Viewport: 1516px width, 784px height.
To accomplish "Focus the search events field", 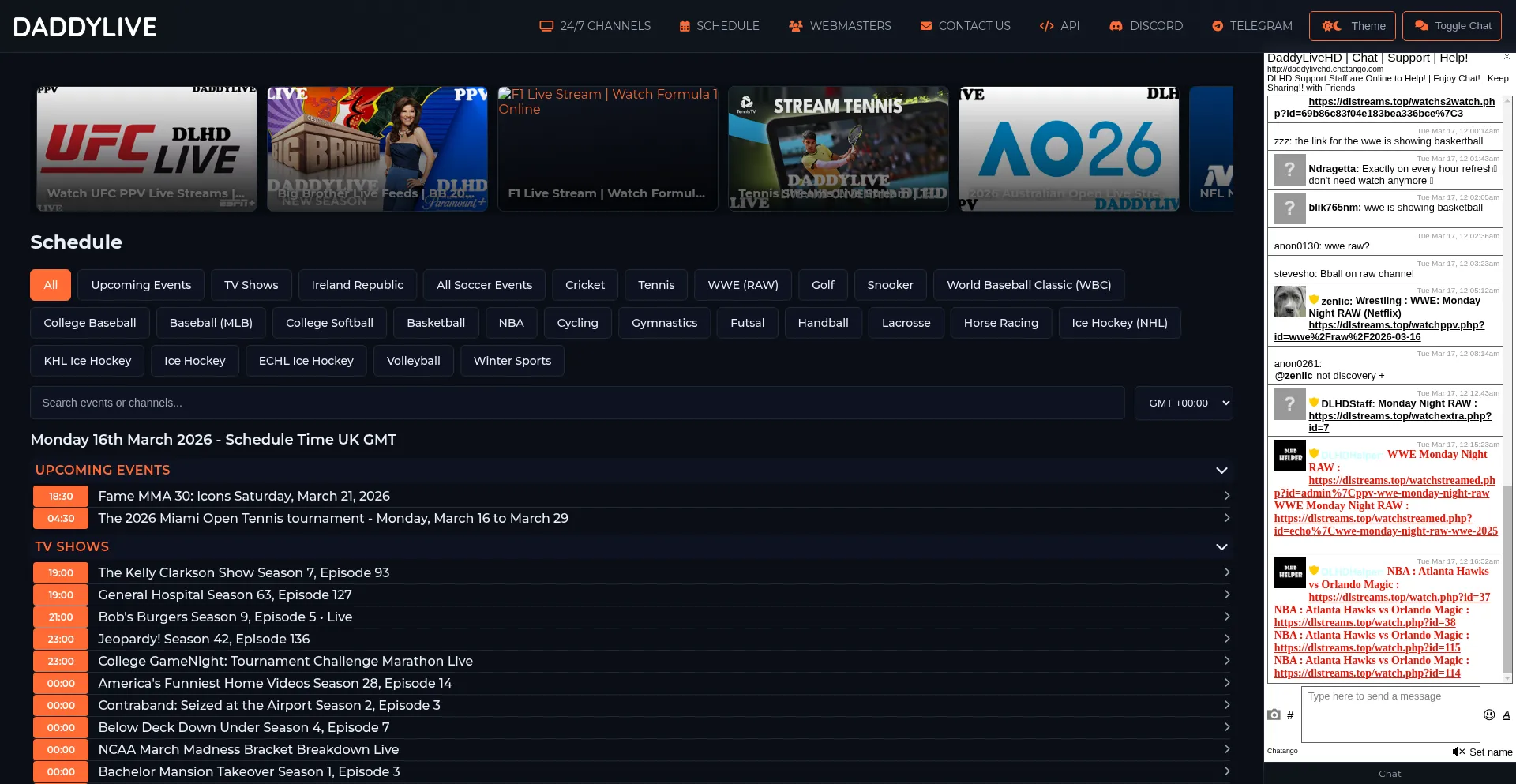I will click(x=577, y=403).
